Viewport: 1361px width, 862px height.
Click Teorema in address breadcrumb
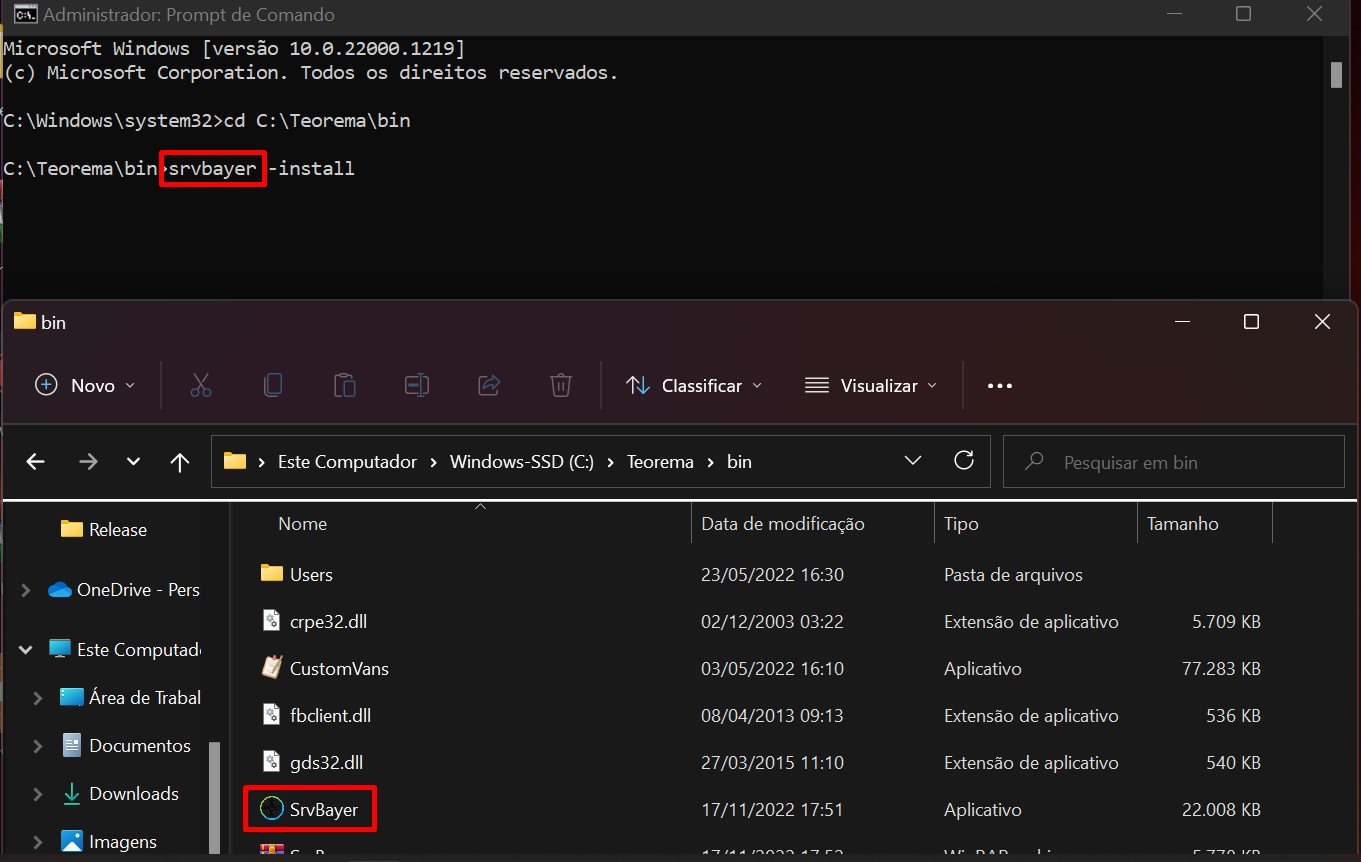tap(660, 462)
